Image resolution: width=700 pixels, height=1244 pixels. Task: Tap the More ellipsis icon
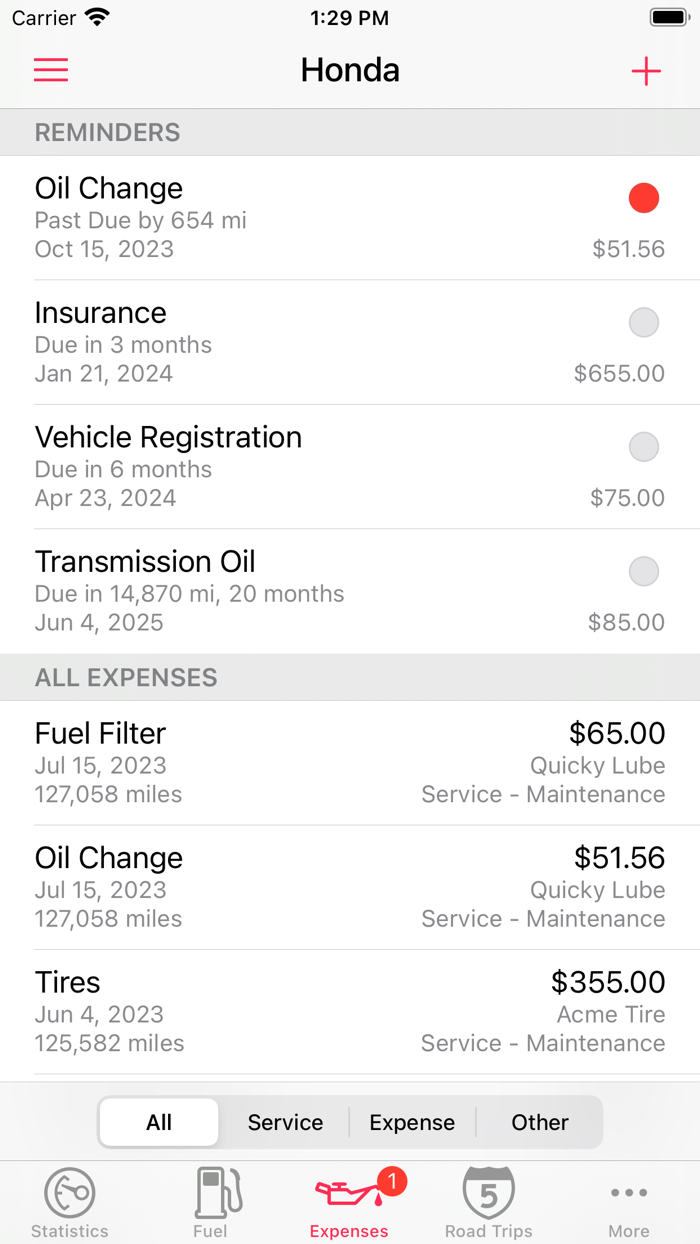[x=628, y=1192]
